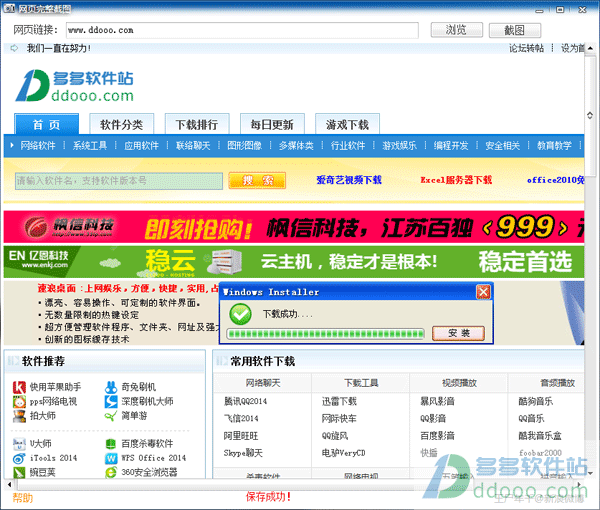Click the pps网络电视 icon
Image resolution: width=600 pixels, height=510 pixels.
(x=19, y=402)
